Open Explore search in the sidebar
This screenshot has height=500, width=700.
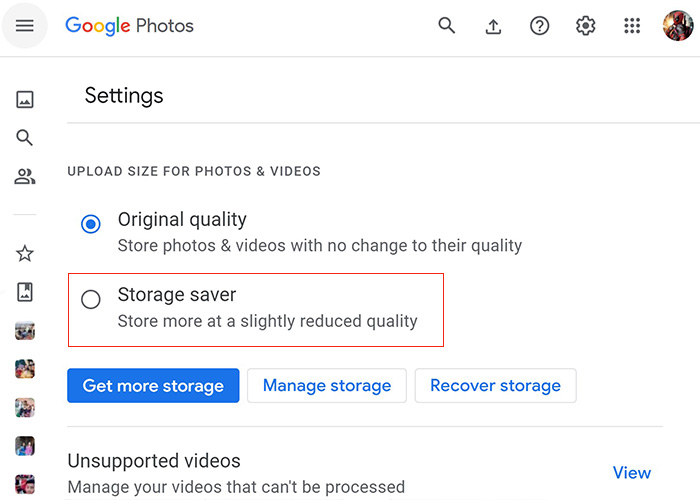[x=25, y=138]
